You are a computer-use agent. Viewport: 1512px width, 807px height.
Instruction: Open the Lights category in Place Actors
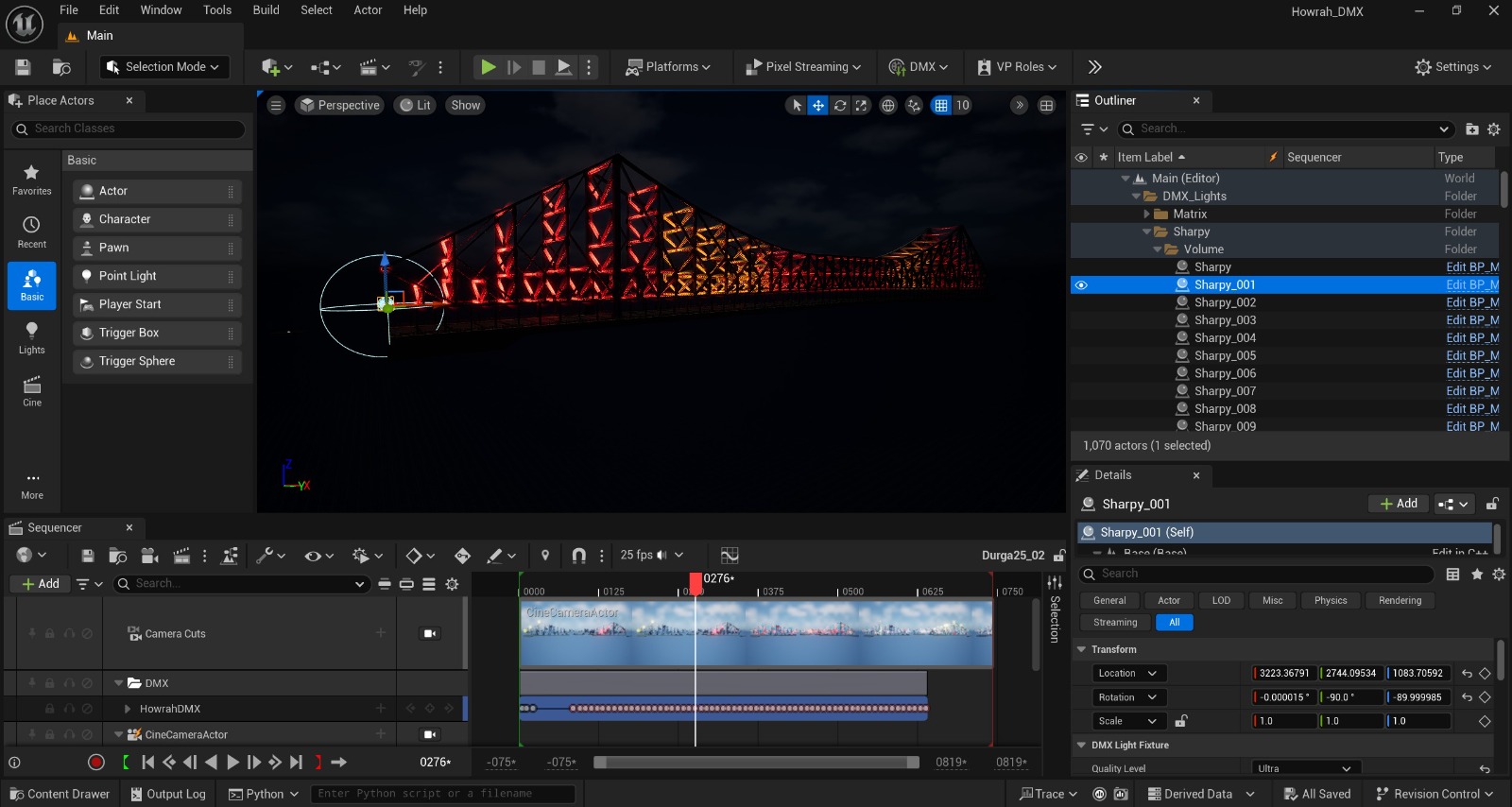coord(31,337)
